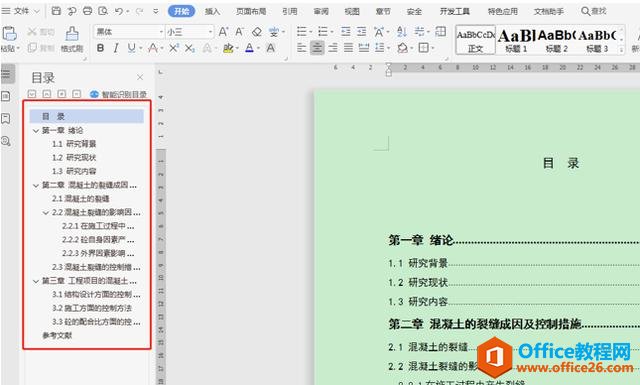
Task: Justify paragraph text
Action: [348, 48]
